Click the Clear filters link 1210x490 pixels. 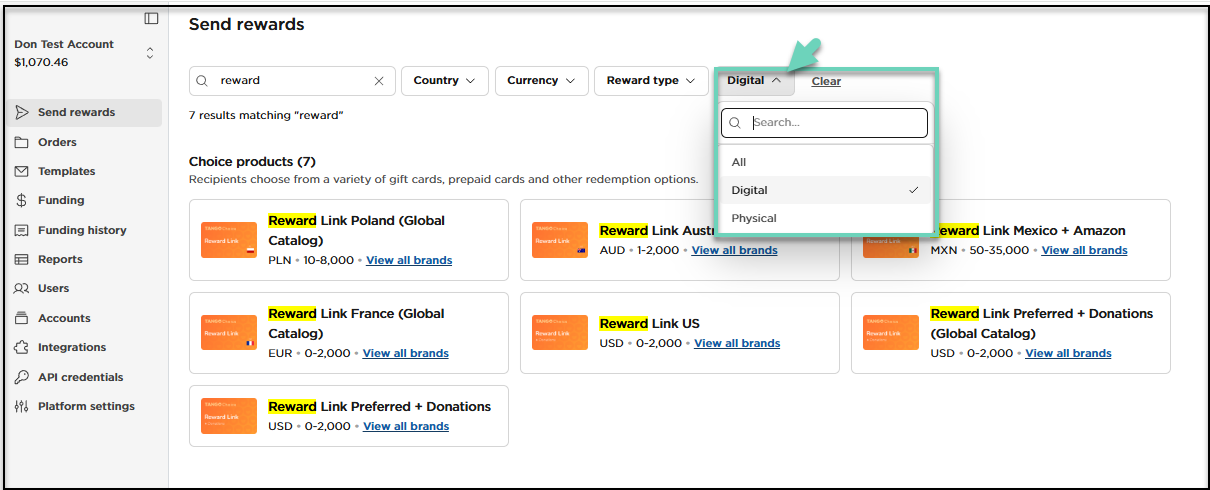(826, 81)
